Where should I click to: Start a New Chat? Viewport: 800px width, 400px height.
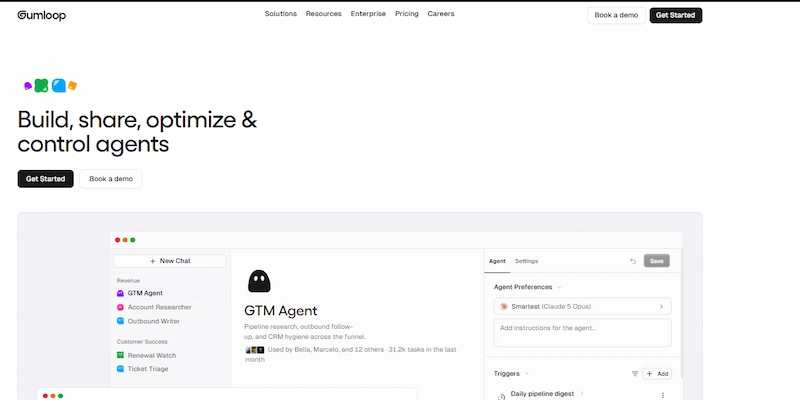169,261
